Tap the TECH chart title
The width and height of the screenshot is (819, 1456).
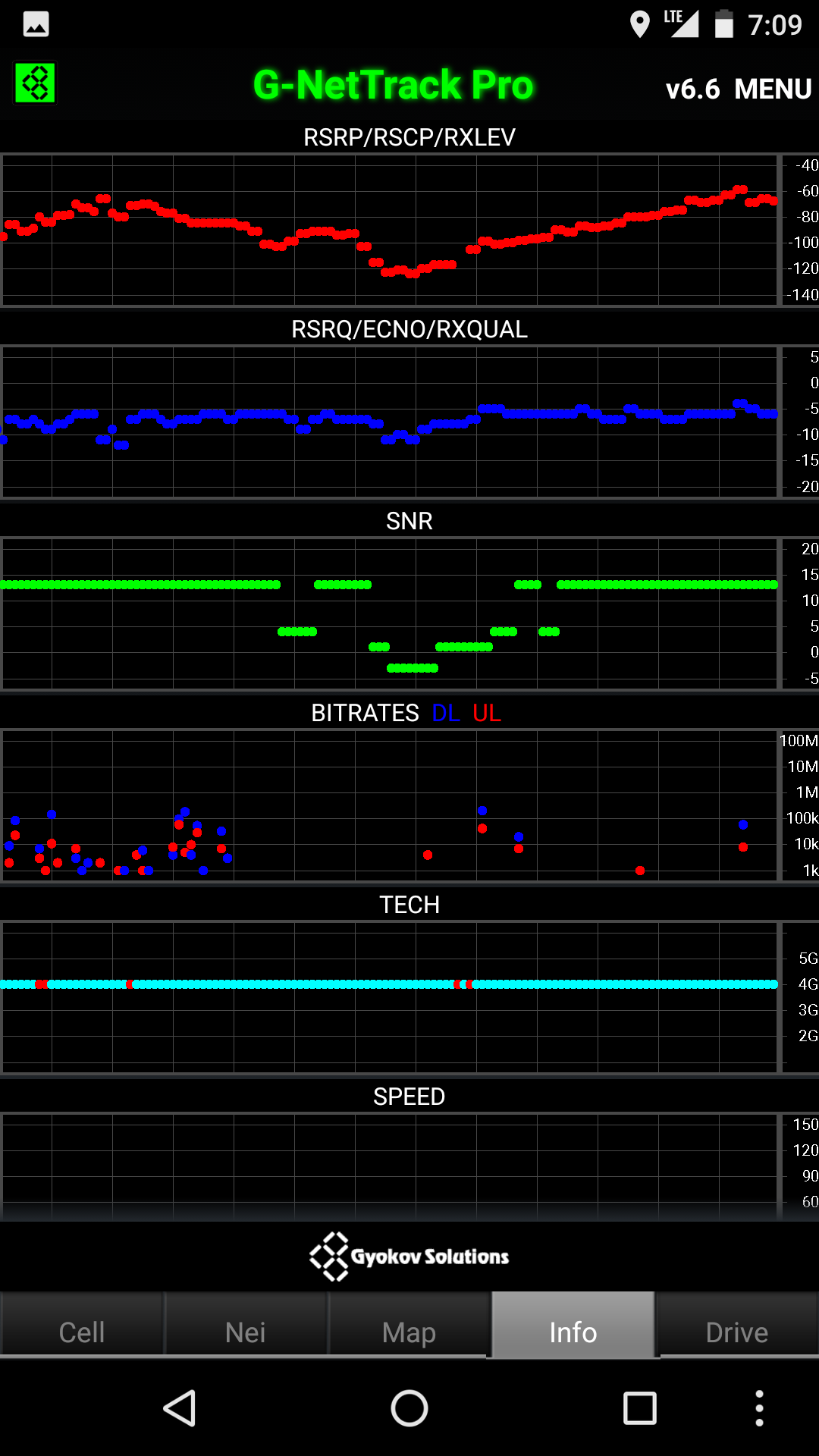(409, 905)
